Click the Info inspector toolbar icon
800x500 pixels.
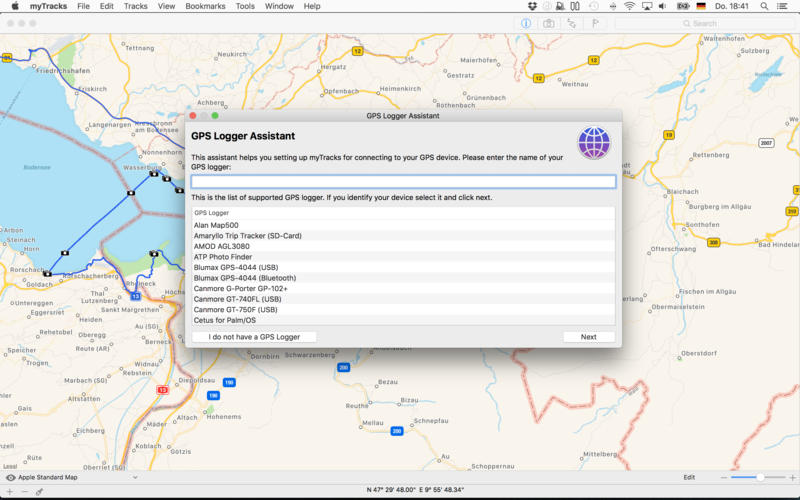pos(526,23)
